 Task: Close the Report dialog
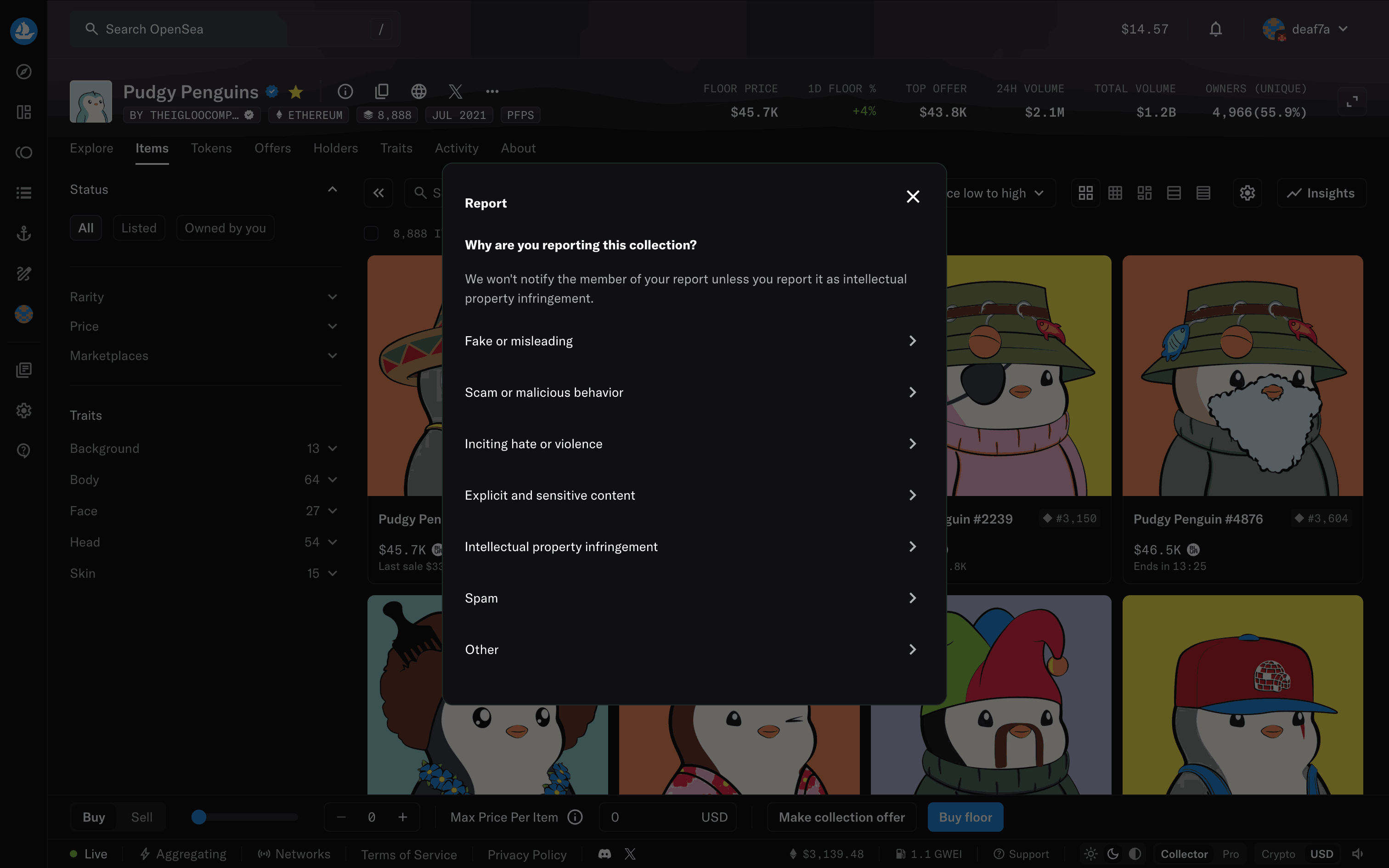point(913,197)
